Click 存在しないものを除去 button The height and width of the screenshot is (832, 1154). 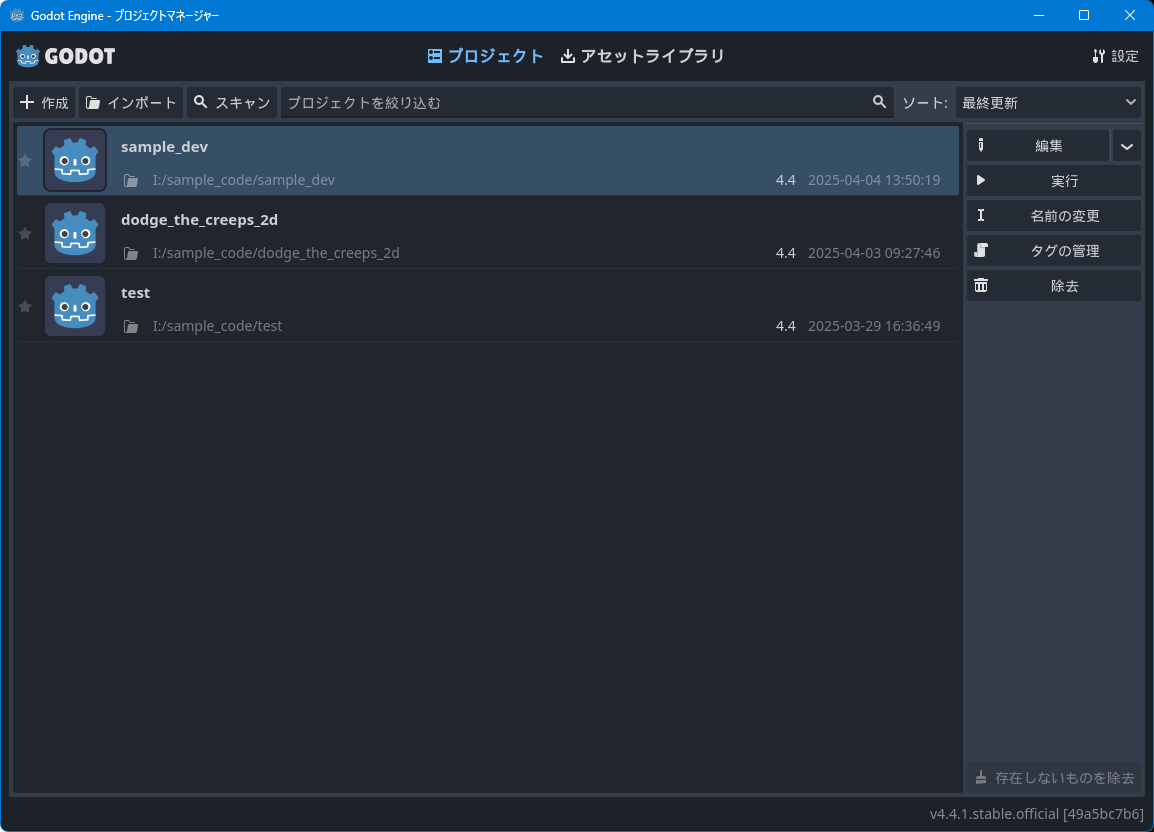point(1054,778)
